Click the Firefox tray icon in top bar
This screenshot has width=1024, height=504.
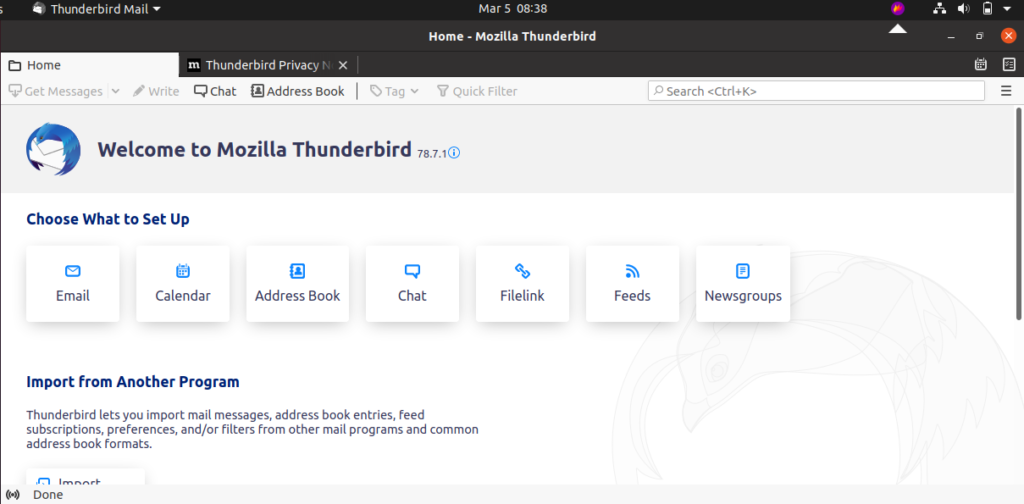898,9
